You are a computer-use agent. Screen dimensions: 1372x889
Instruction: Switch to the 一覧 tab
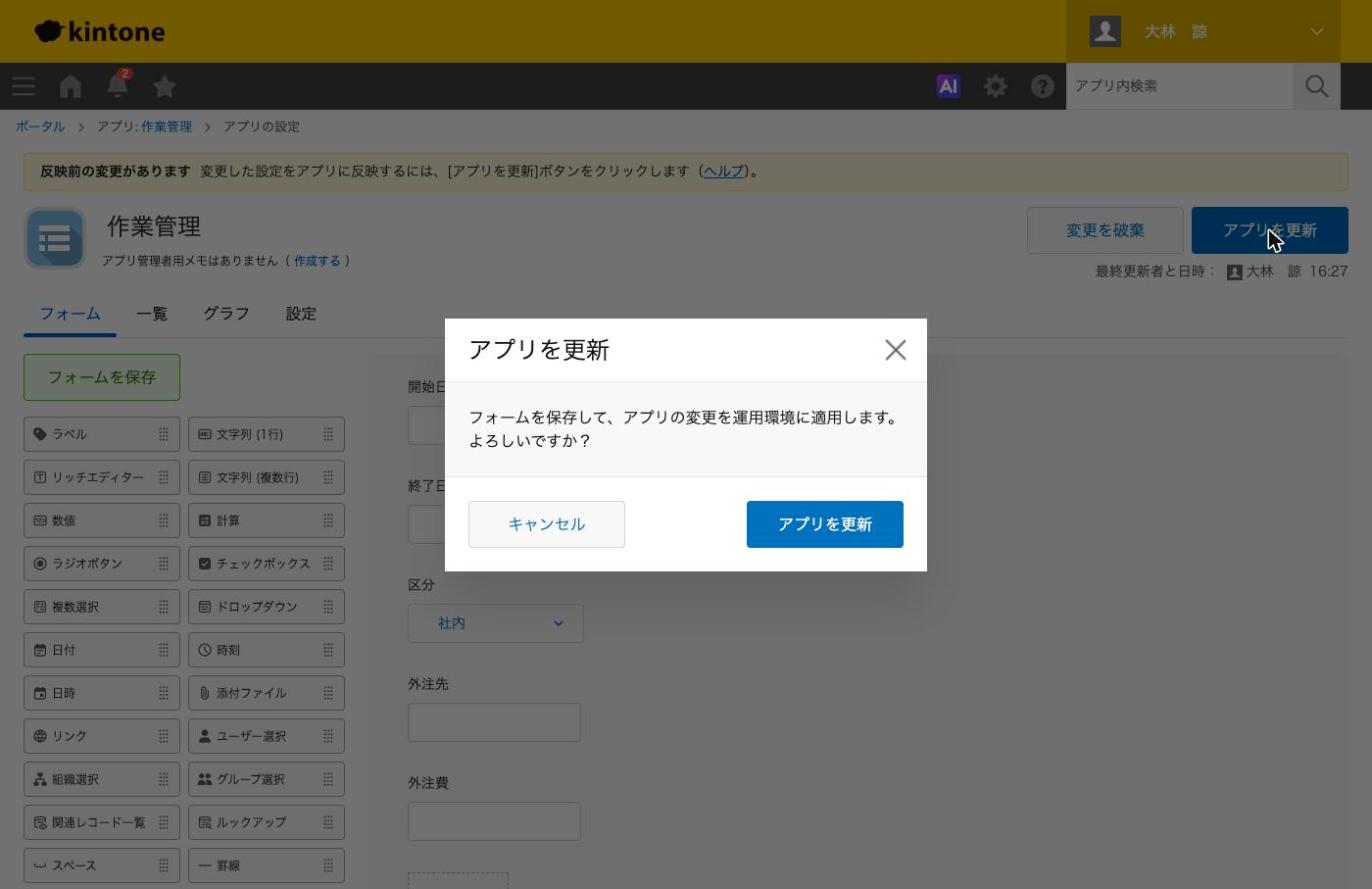click(152, 314)
